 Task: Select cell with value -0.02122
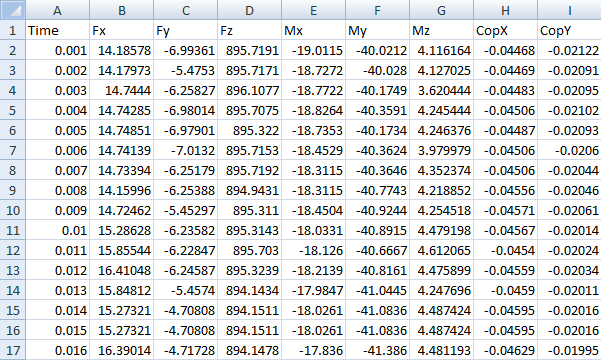[x=570, y=50]
